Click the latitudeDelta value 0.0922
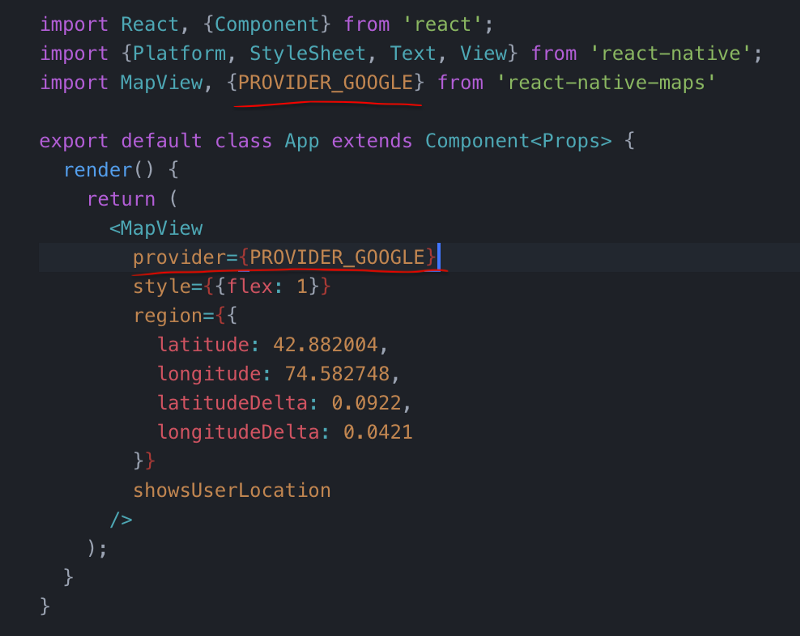The height and width of the screenshot is (636, 800). click(372, 403)
